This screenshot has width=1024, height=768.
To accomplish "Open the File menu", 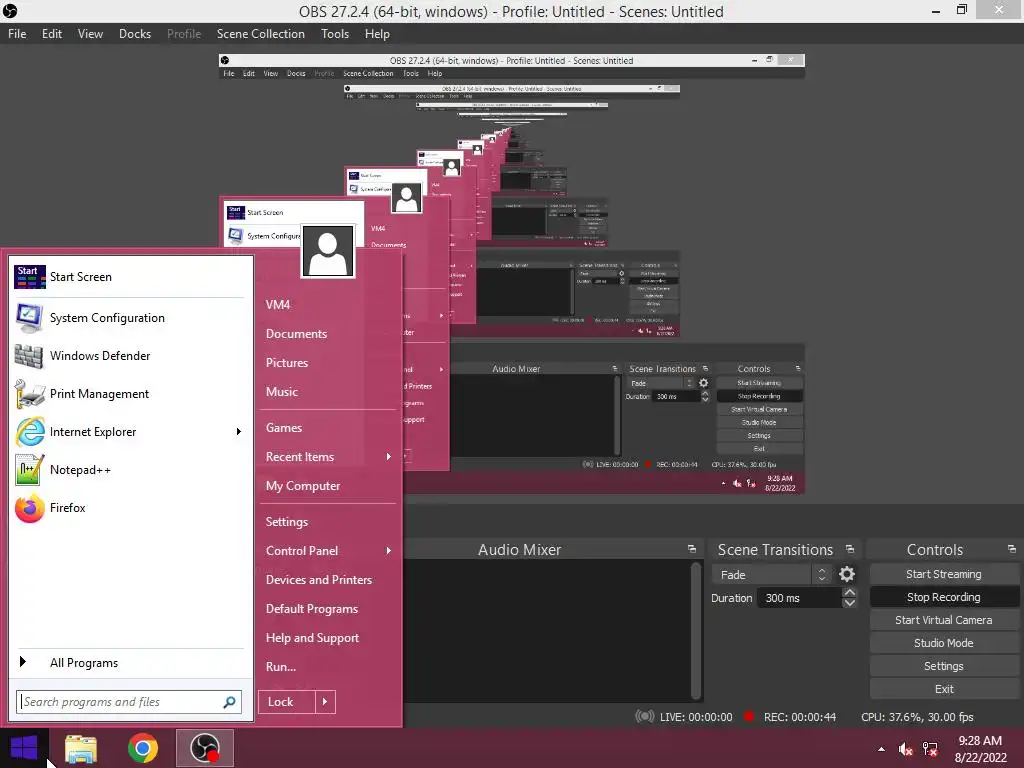I will [x=17, y=34].
